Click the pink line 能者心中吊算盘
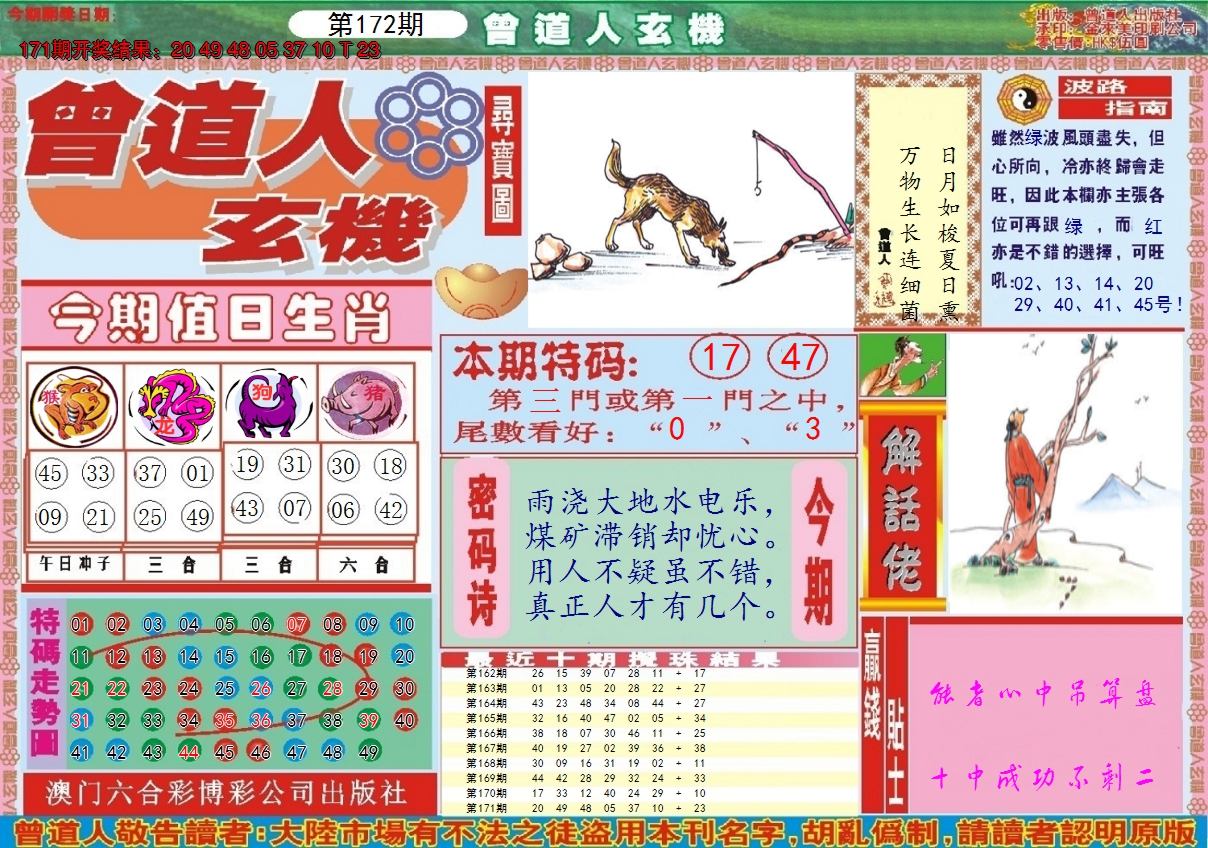The image size is (1208, 848). coord(1044,695)
